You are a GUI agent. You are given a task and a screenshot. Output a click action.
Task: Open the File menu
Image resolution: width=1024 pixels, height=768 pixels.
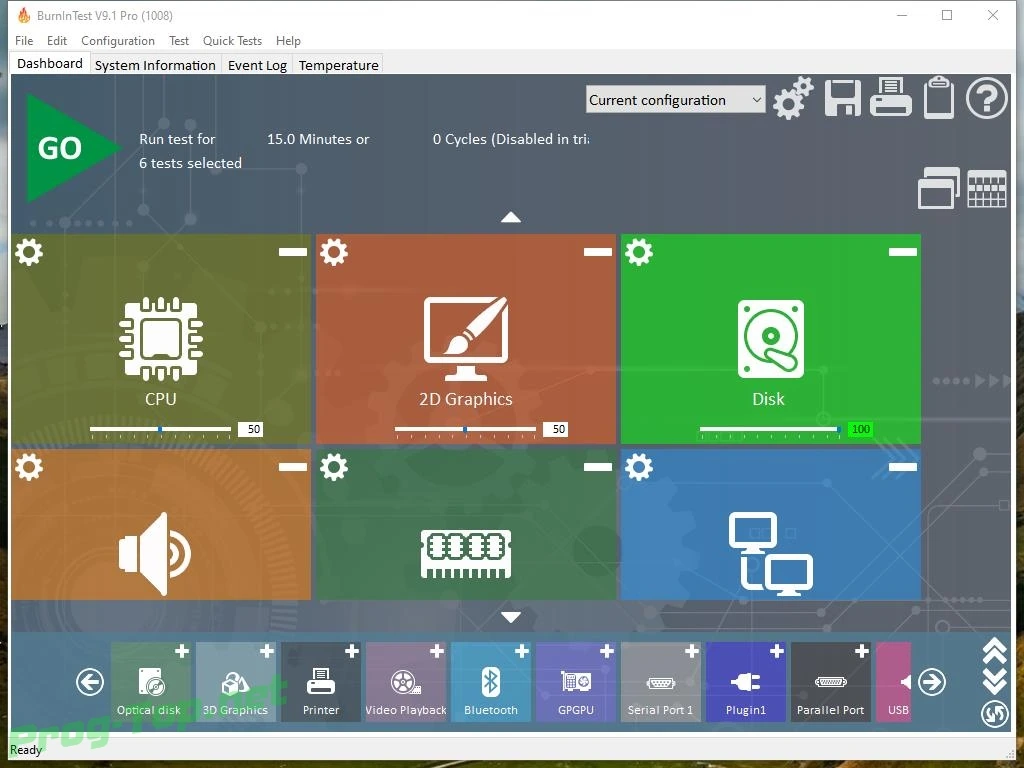point(24,40)
